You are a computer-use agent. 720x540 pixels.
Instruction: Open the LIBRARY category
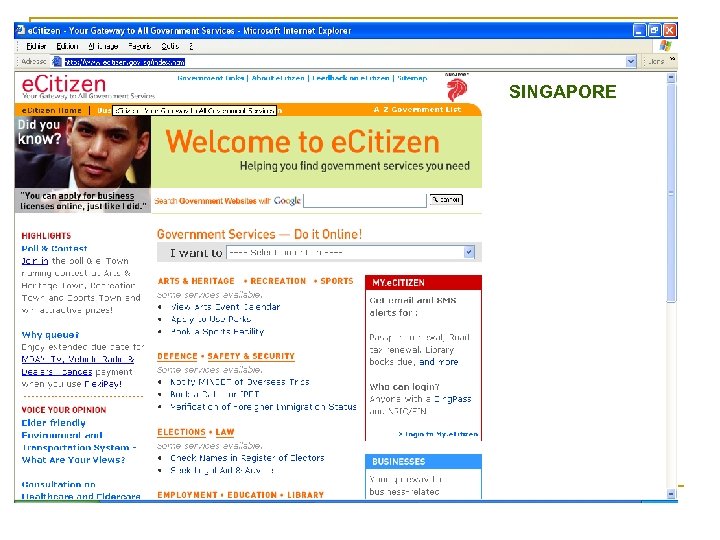(305, 495)
